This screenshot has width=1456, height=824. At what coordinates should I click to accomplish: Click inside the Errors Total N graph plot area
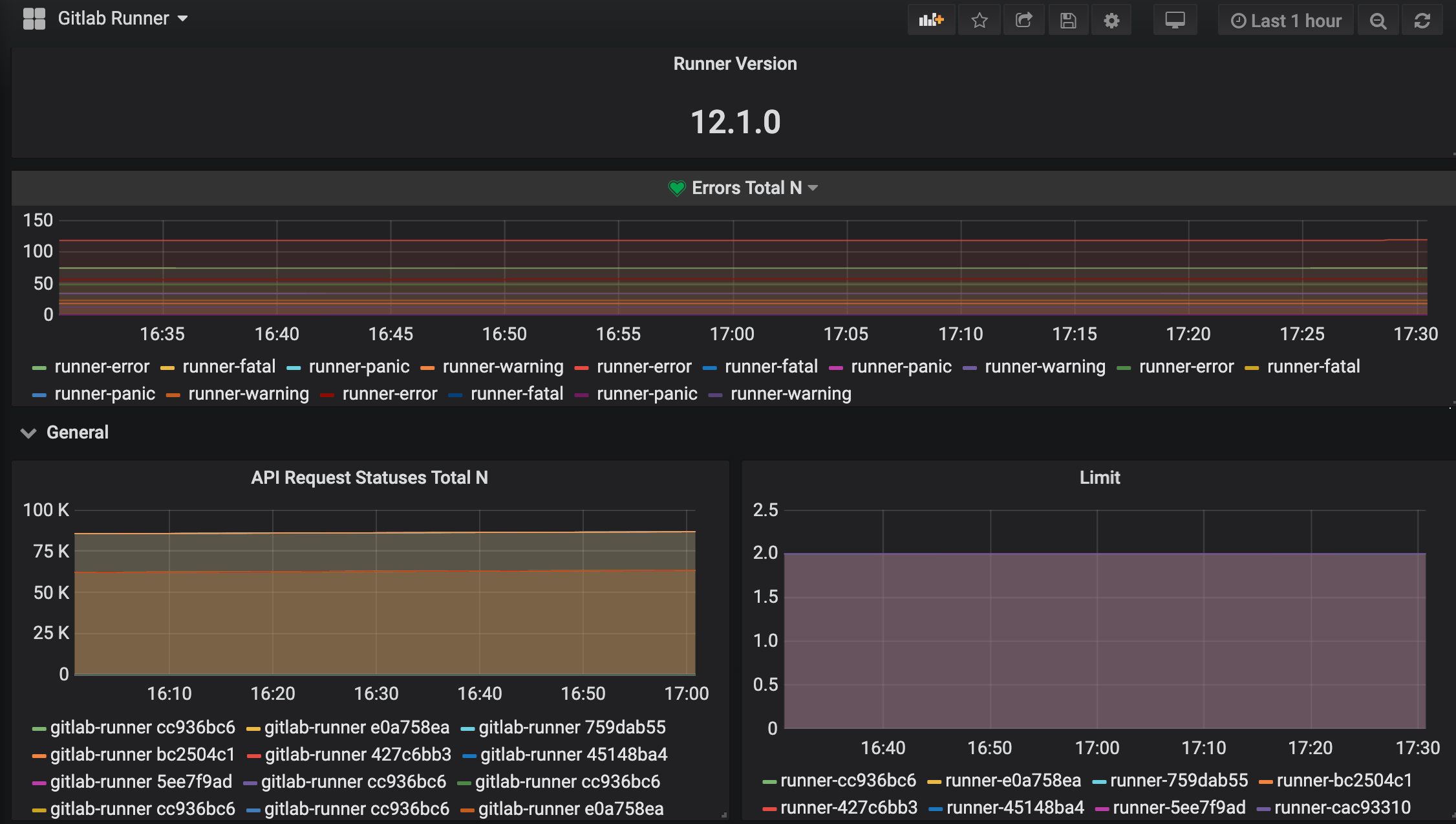pyautogui.click(x=743, y=268)
